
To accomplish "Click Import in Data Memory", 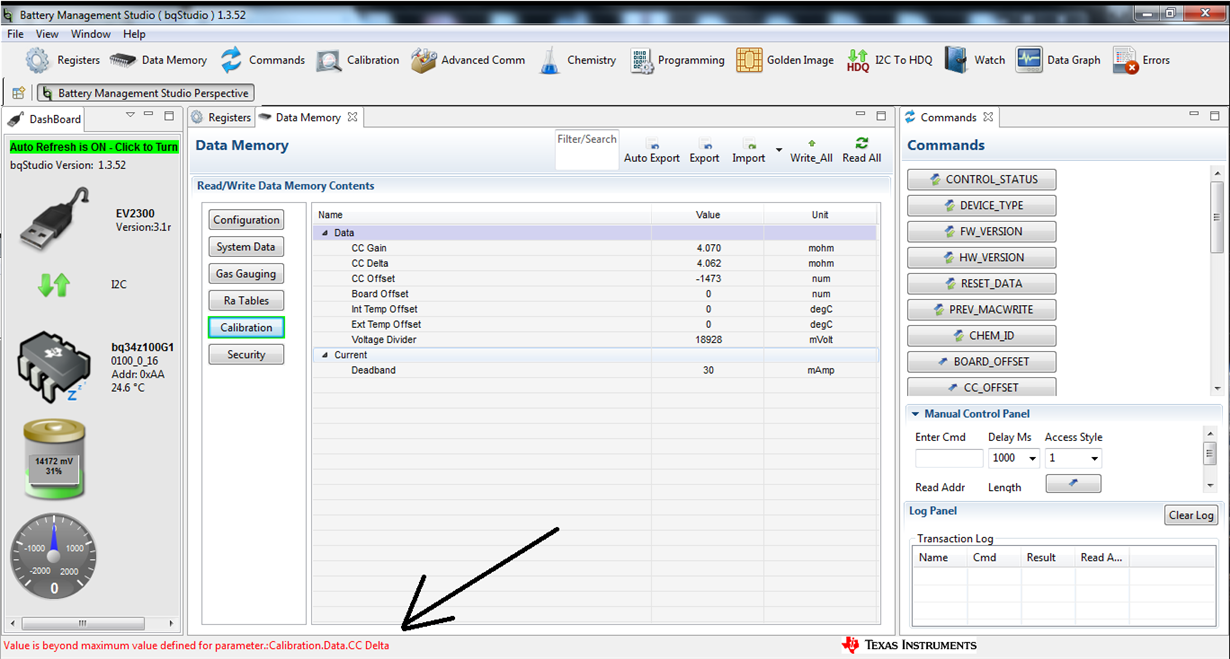I will coord(748,151).
